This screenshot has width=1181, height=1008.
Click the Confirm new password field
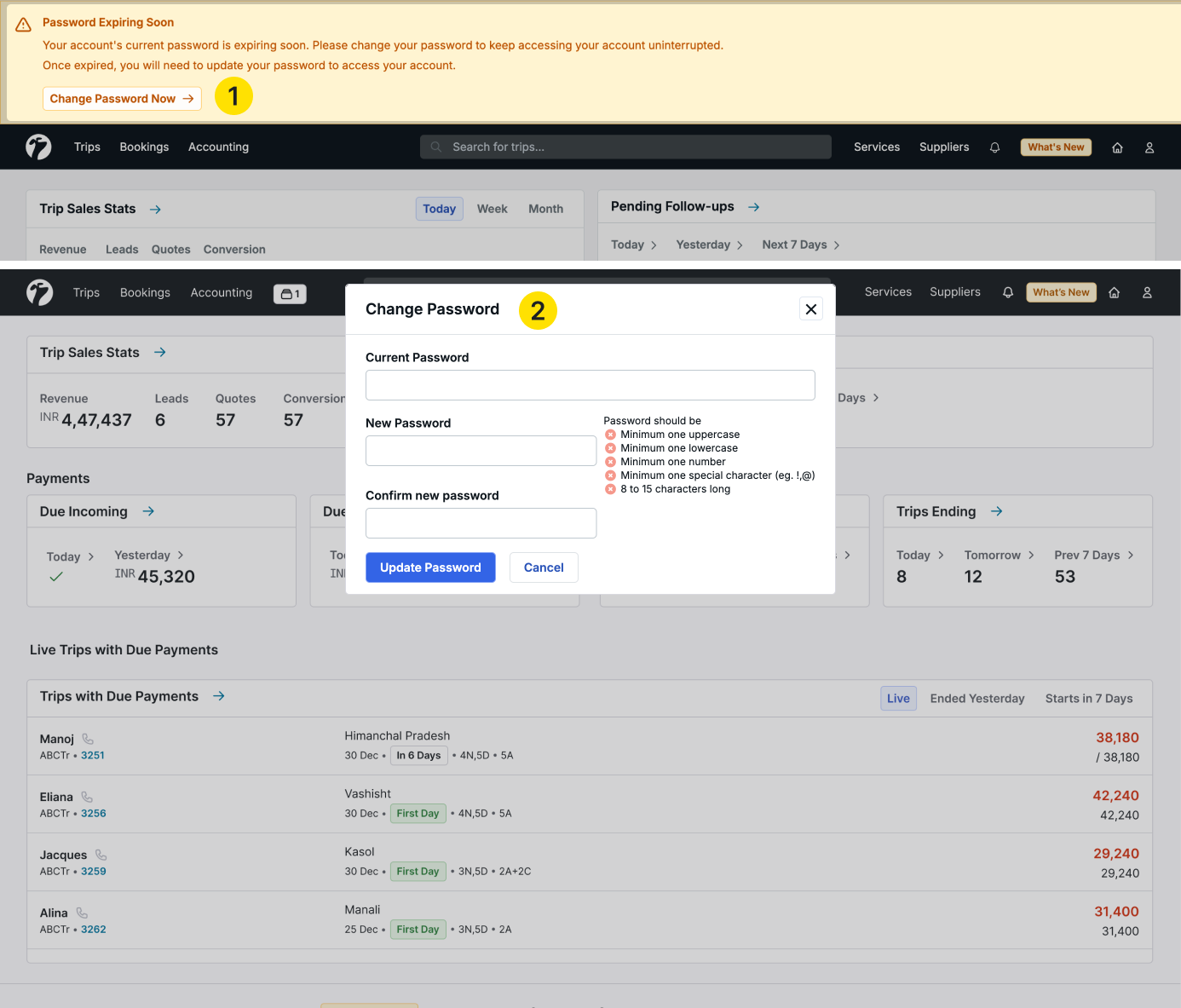[481, 523]
